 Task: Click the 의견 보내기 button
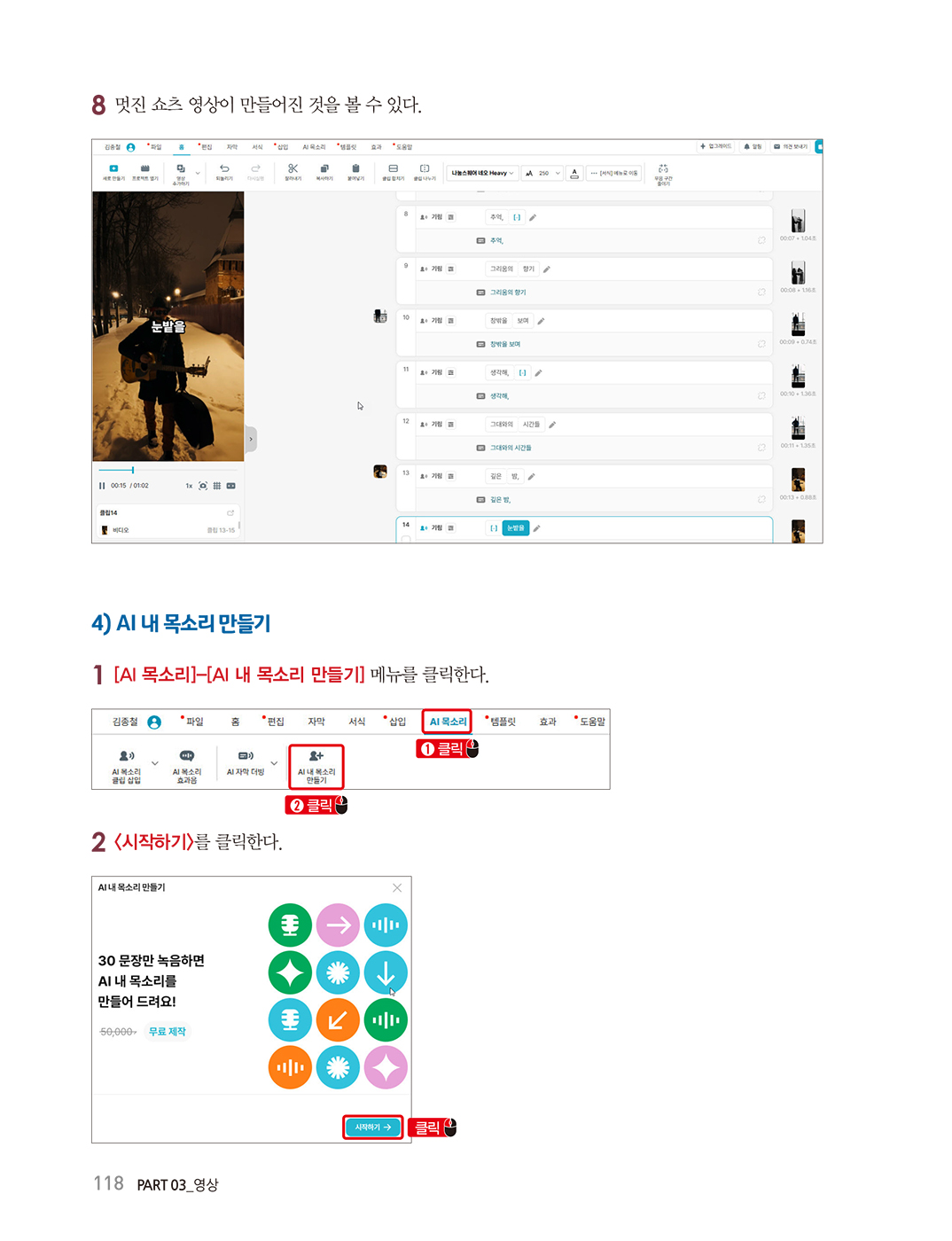791,147
